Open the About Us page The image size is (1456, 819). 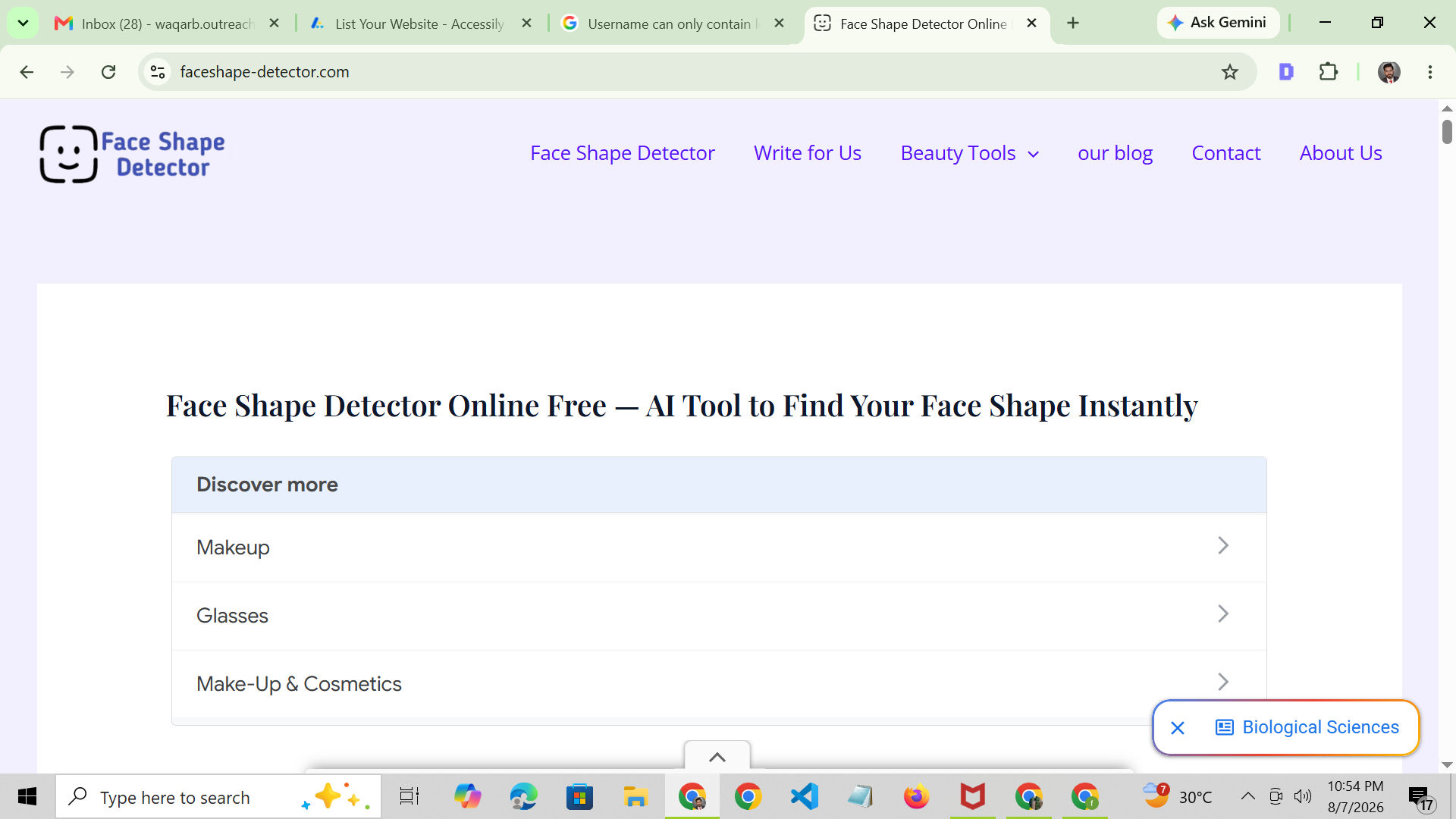click(x=1341, y=153)
